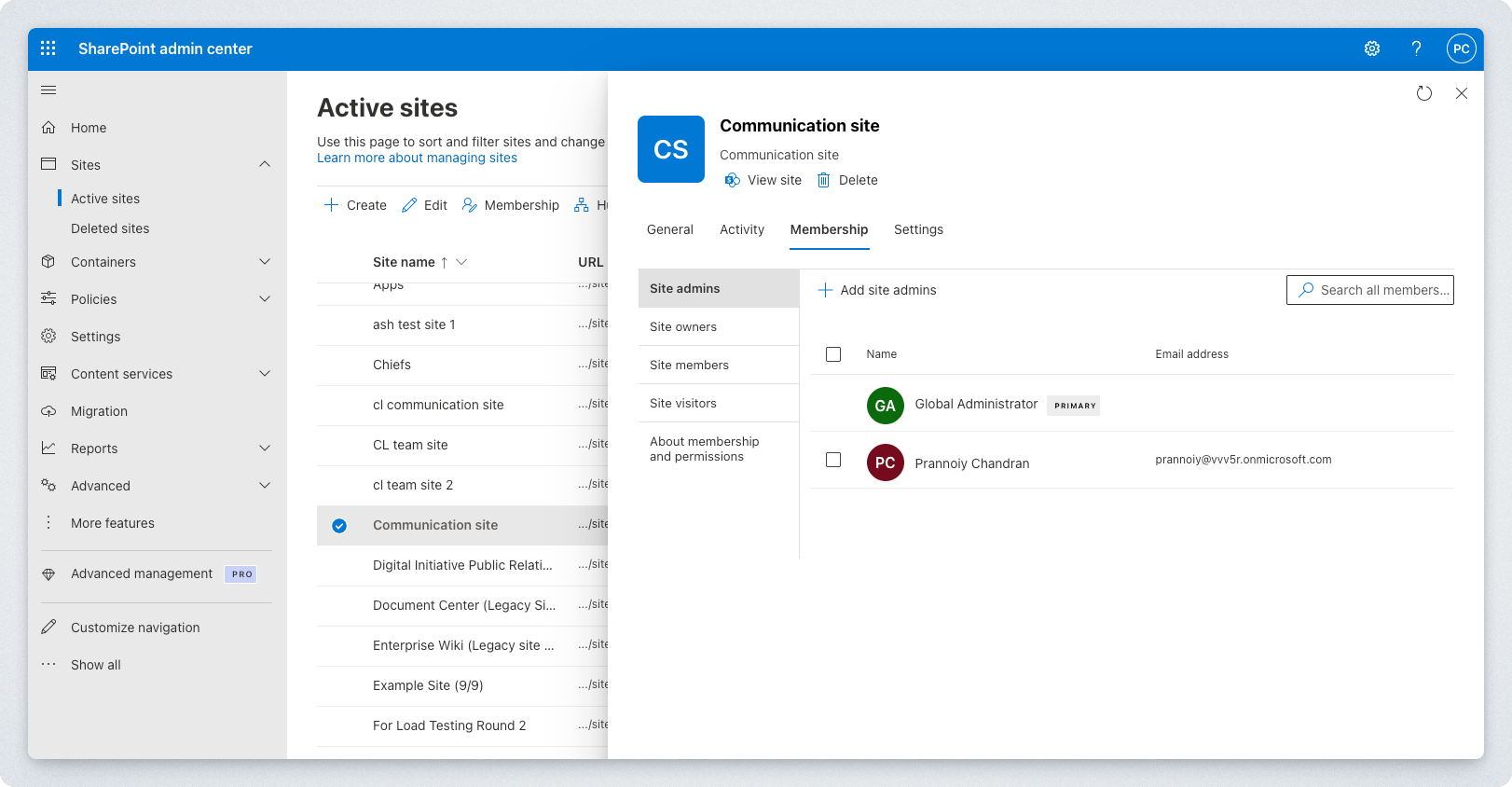Select the ash test site 1 row
Screen dimensions: 1512x787
pos(462,324)
